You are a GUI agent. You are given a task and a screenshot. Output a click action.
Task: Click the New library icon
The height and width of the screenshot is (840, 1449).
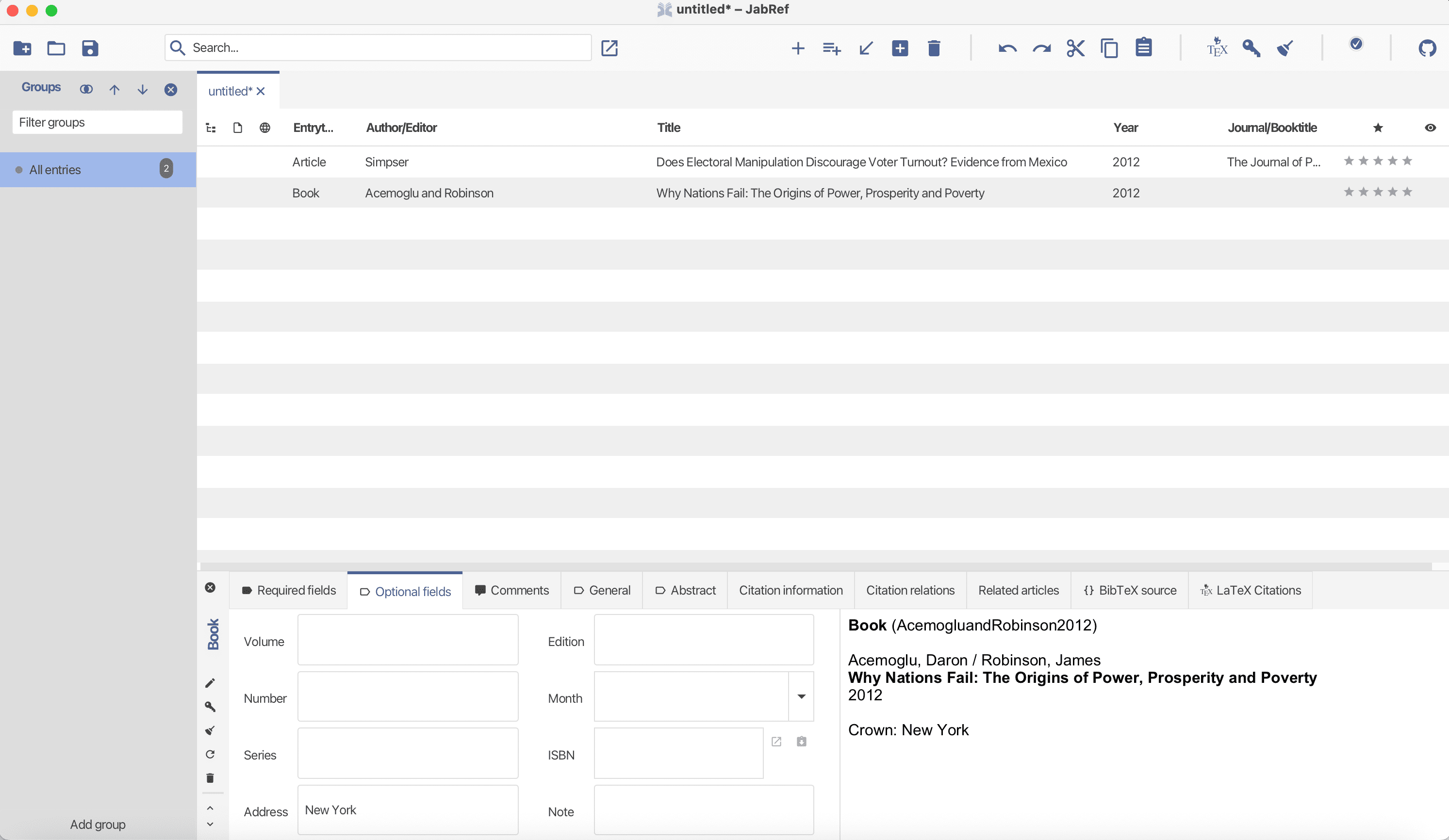click(22, 48)
